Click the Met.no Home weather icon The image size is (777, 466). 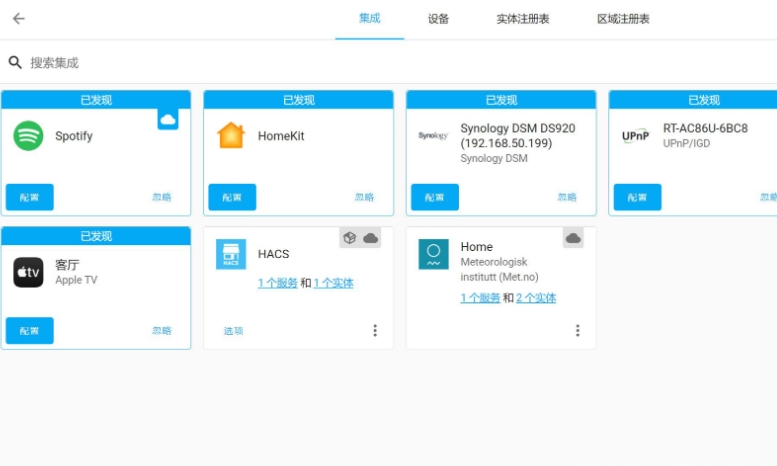click(x=434, y=254)
